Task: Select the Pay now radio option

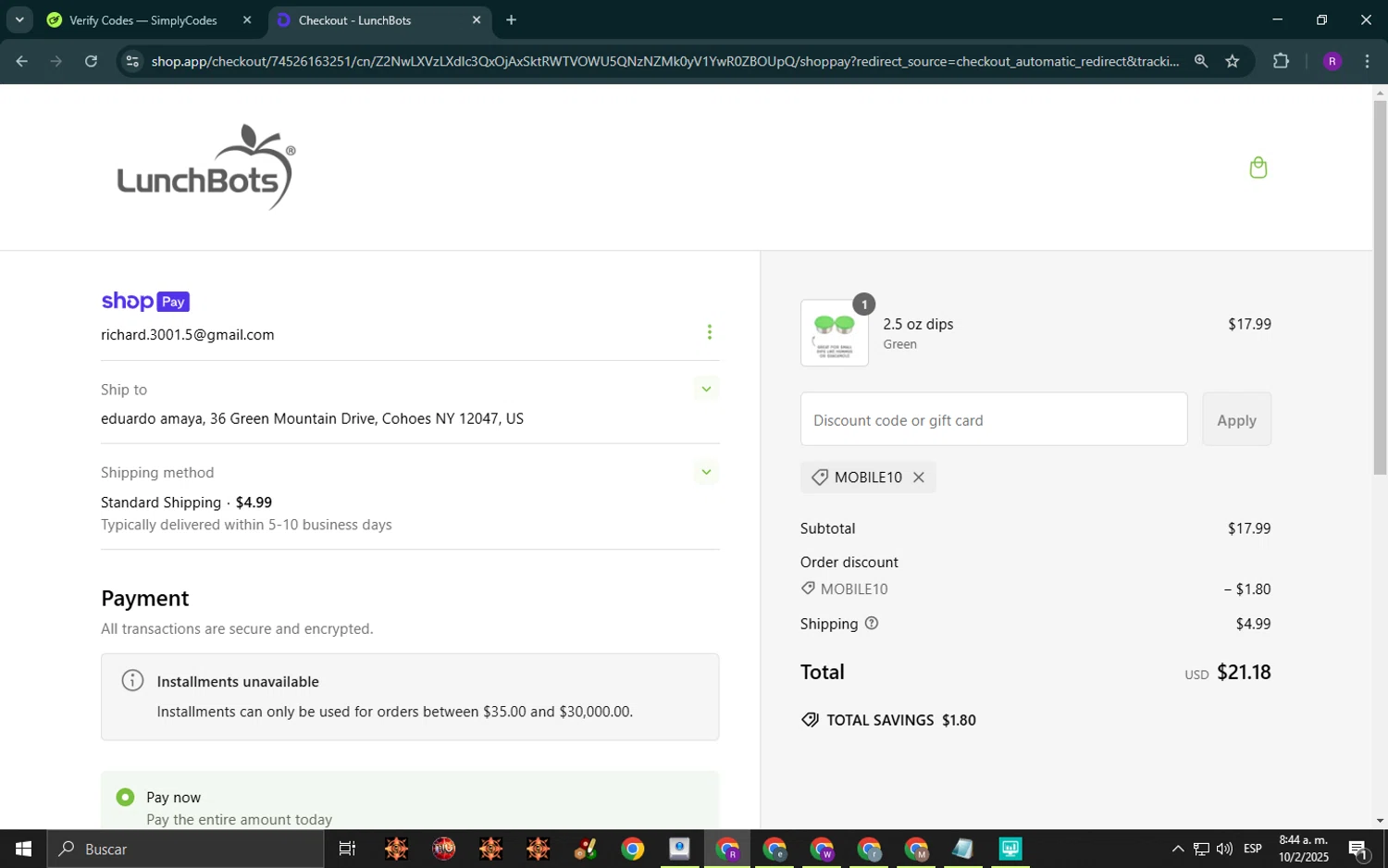Action: point(125,797)
